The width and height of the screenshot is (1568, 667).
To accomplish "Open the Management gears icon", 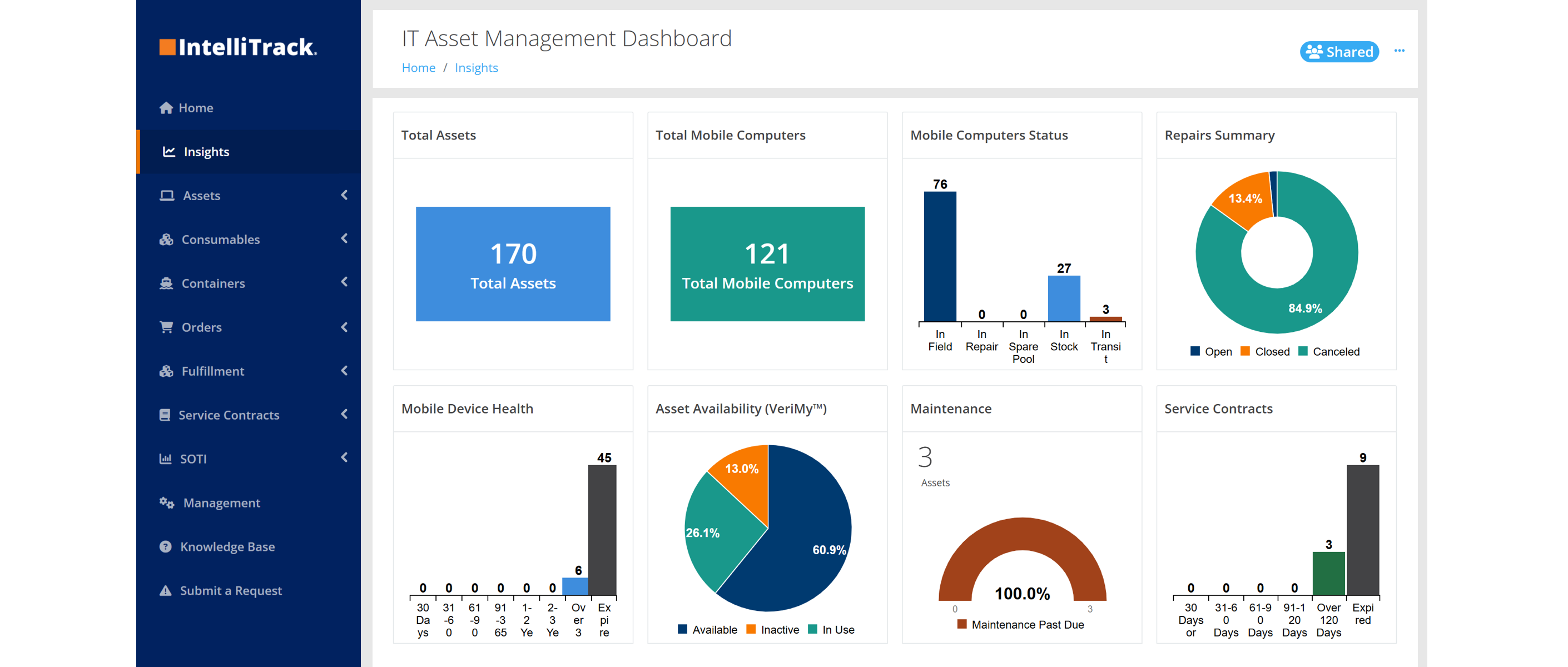I will (x=166, y=502).
